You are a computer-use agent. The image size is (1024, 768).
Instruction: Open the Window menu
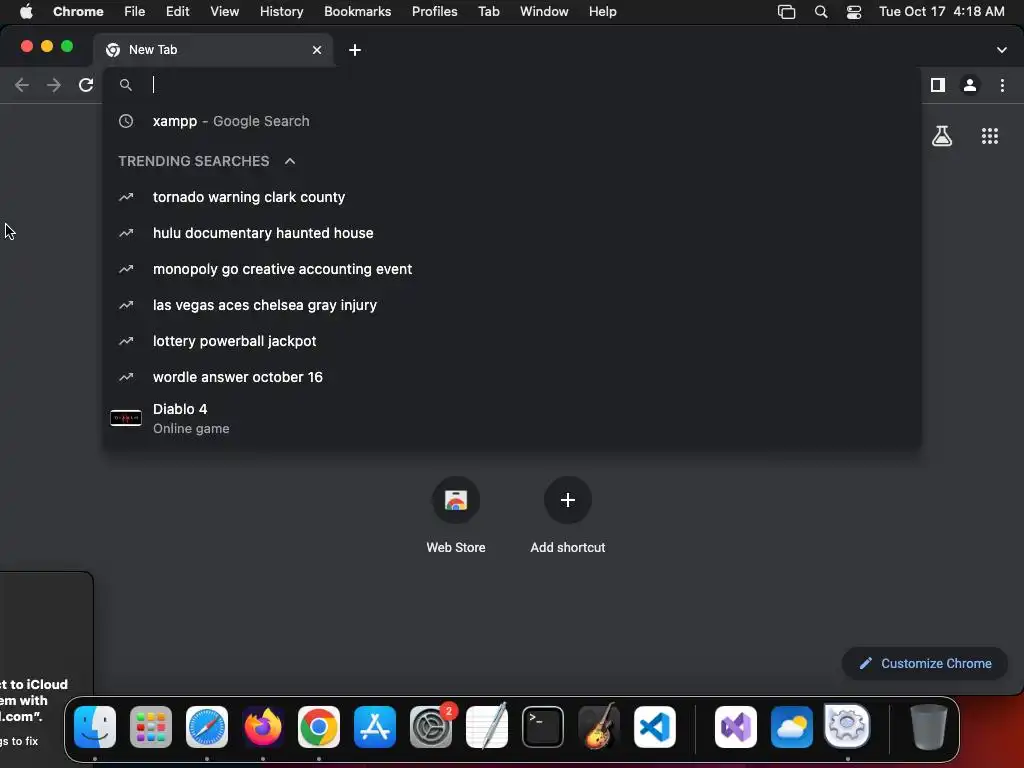point(544,12)
